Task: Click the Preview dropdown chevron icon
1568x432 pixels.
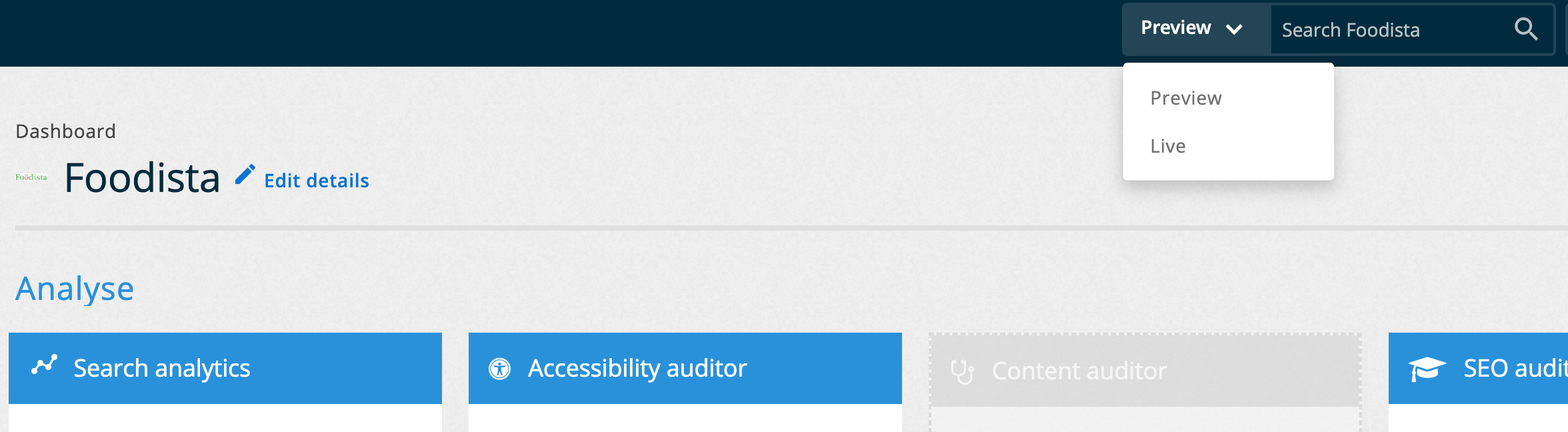Action: 1235,30
